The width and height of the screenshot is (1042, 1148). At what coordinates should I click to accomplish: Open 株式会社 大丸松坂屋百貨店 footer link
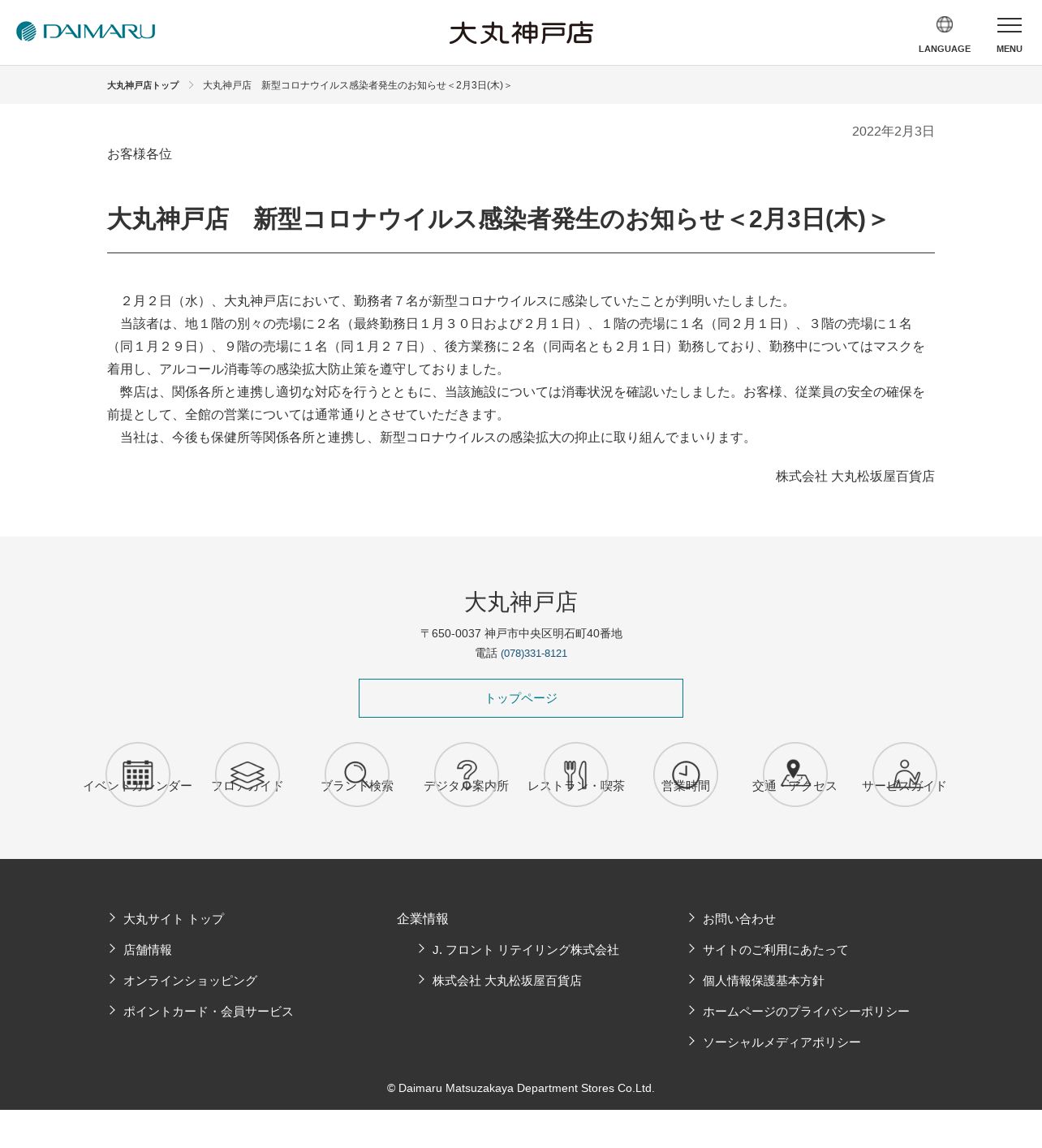click(507, 981)
